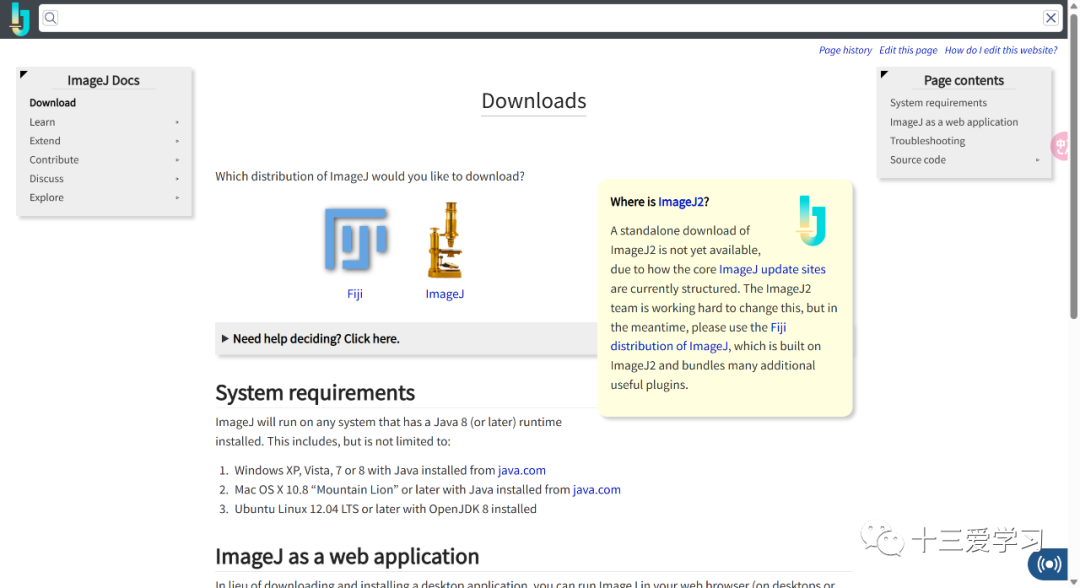This screenshot has height=588, width=1080.
Task: Expand the Contribute submenu arrow
Action: tap(177, 160)
